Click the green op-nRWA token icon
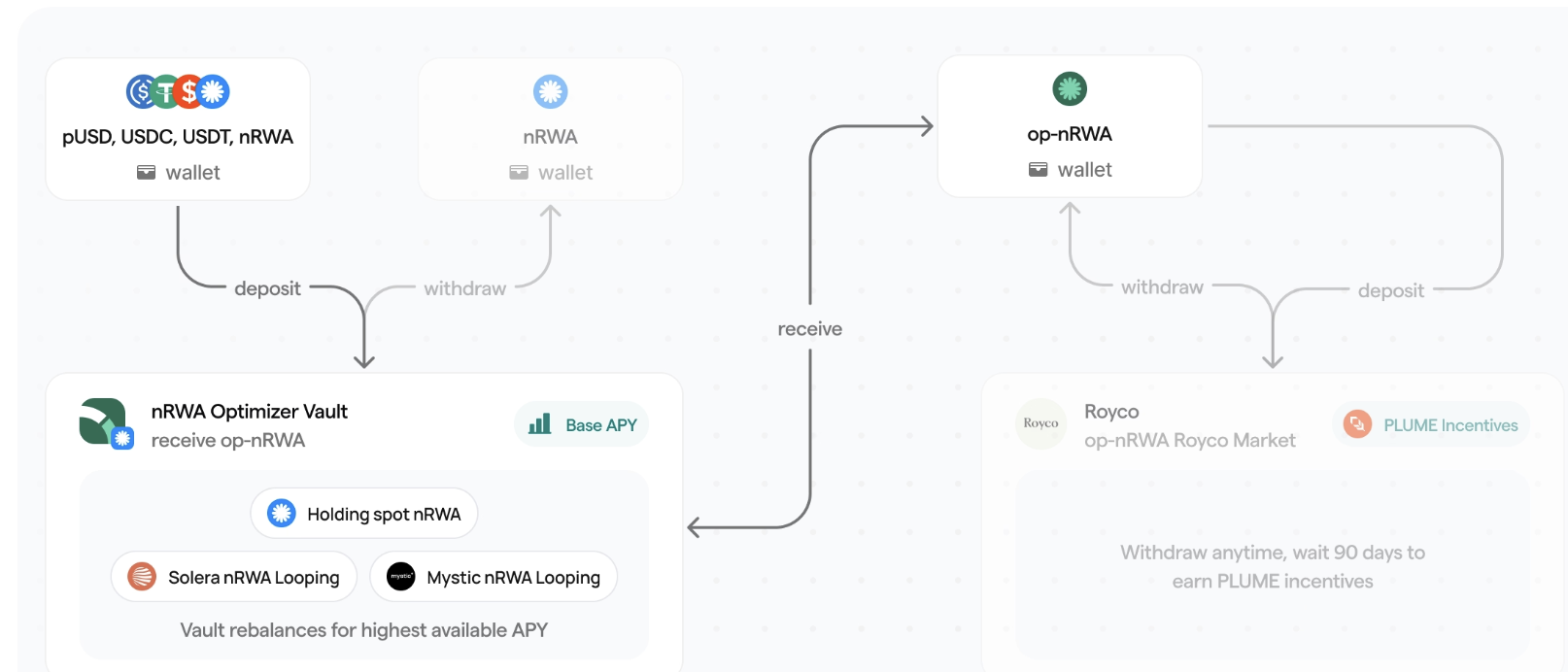 (1069, 89)
